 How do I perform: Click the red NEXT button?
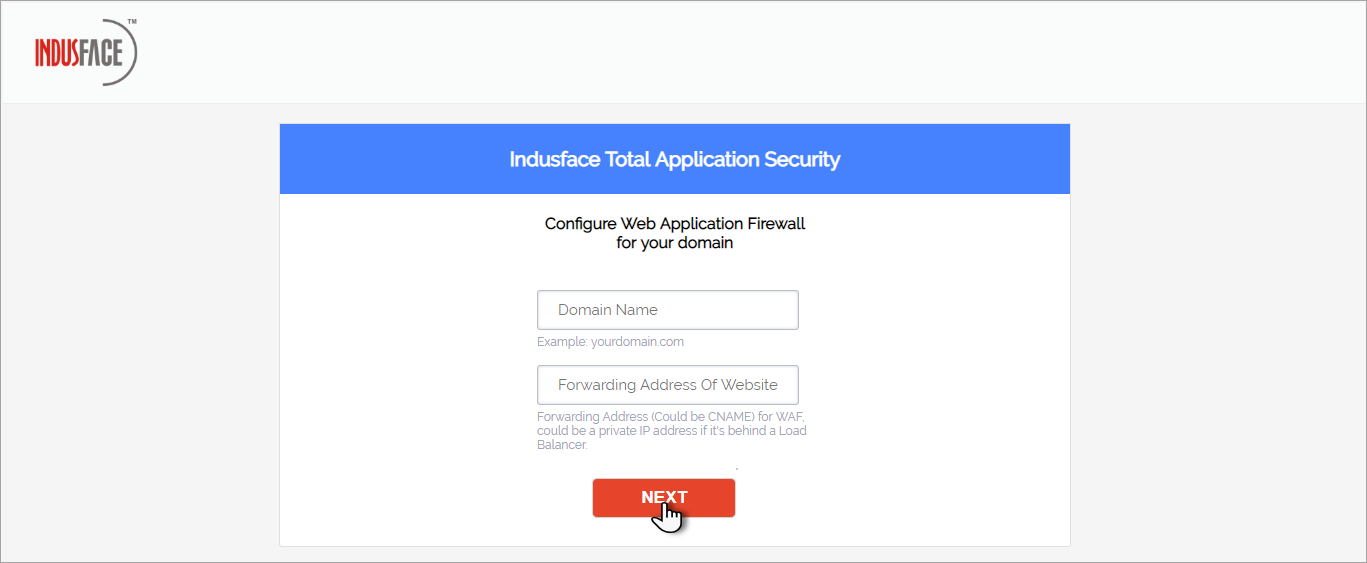(664, 498)
